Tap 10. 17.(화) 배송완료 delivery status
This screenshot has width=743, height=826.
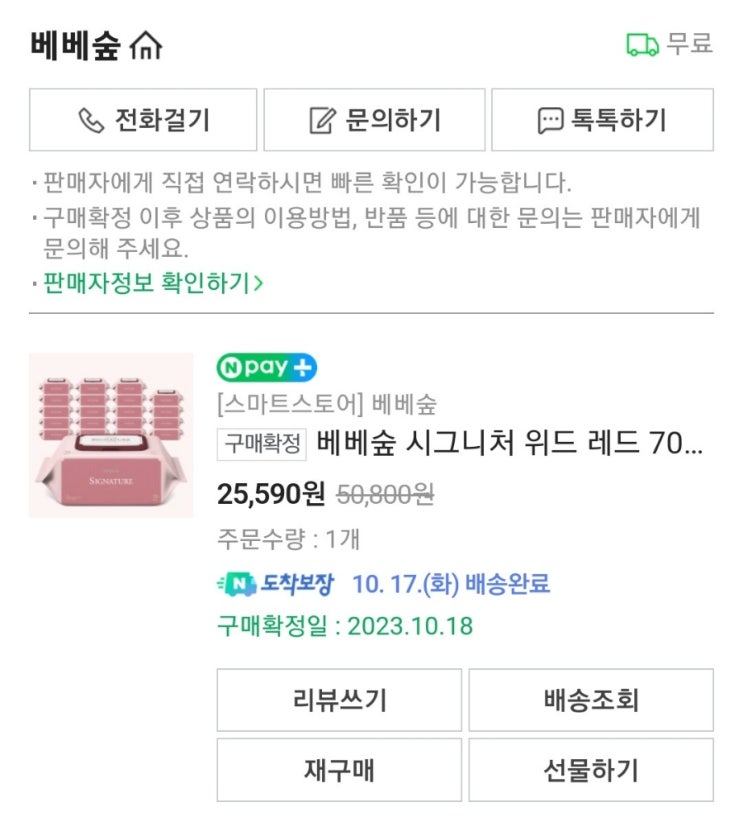tap(451, 584)
